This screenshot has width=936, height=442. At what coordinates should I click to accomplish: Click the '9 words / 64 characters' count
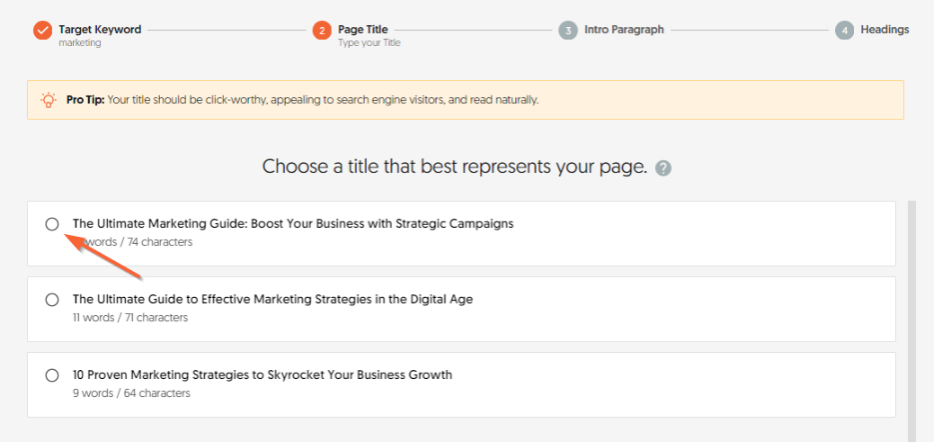(131, 394)
